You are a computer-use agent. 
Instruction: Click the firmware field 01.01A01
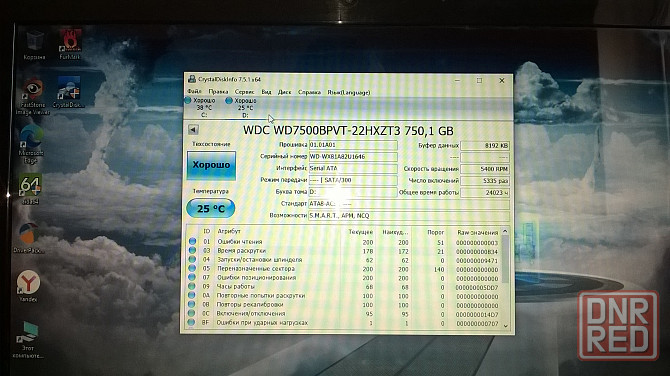tap(353, 145)
